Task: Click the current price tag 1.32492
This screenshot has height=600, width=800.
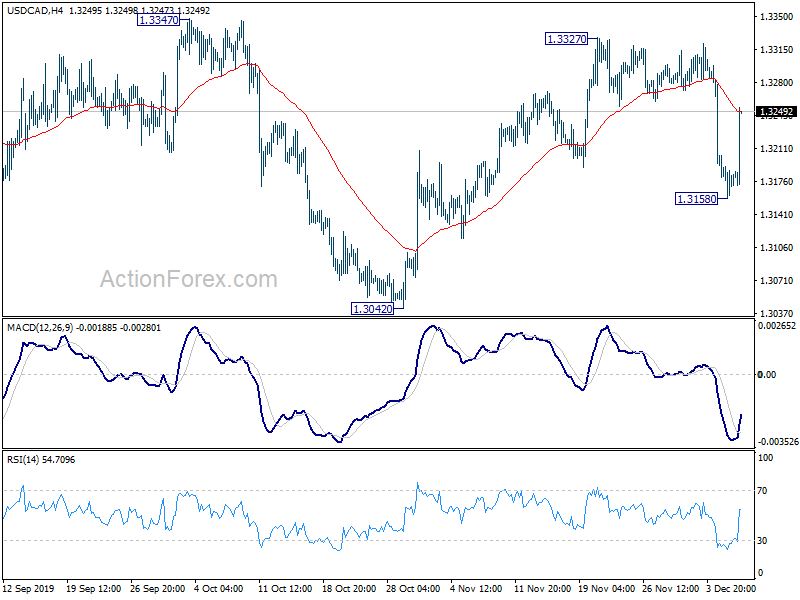Action: click(776, 112)
